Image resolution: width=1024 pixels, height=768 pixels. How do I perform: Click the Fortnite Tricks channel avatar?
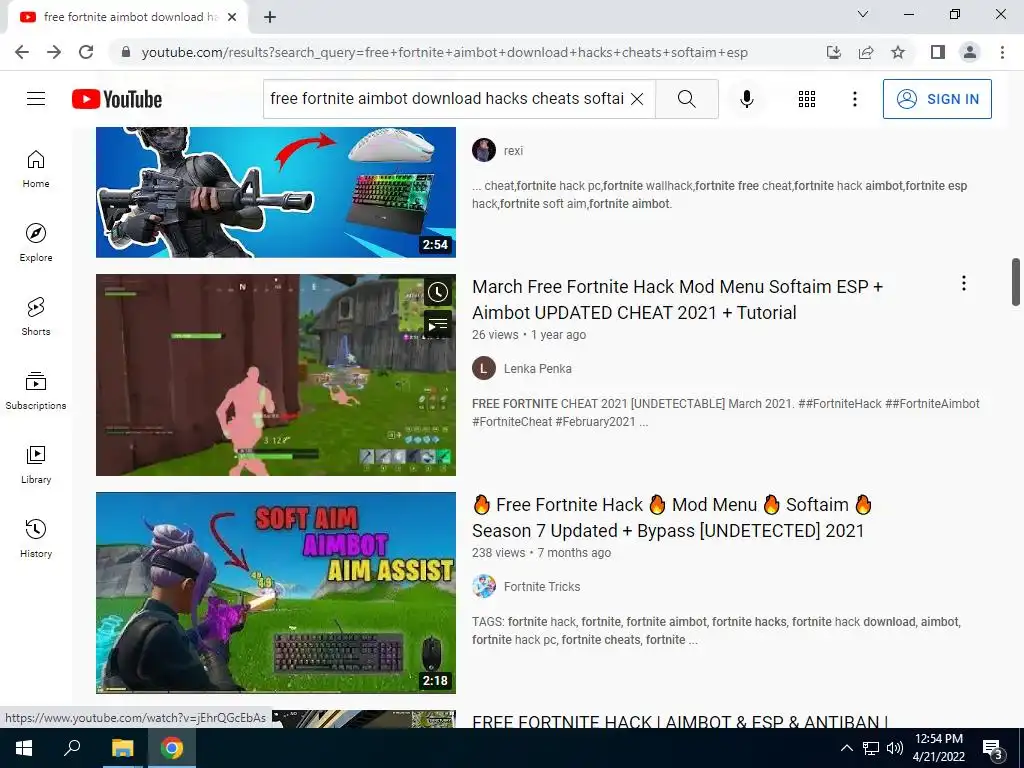[x=484, y=586]
